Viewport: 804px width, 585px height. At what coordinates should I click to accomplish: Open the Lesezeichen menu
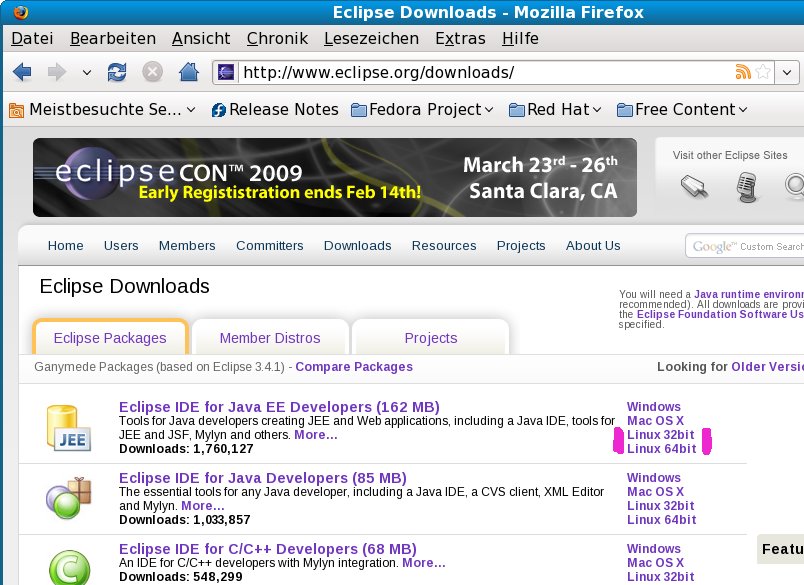pos(371,39)
